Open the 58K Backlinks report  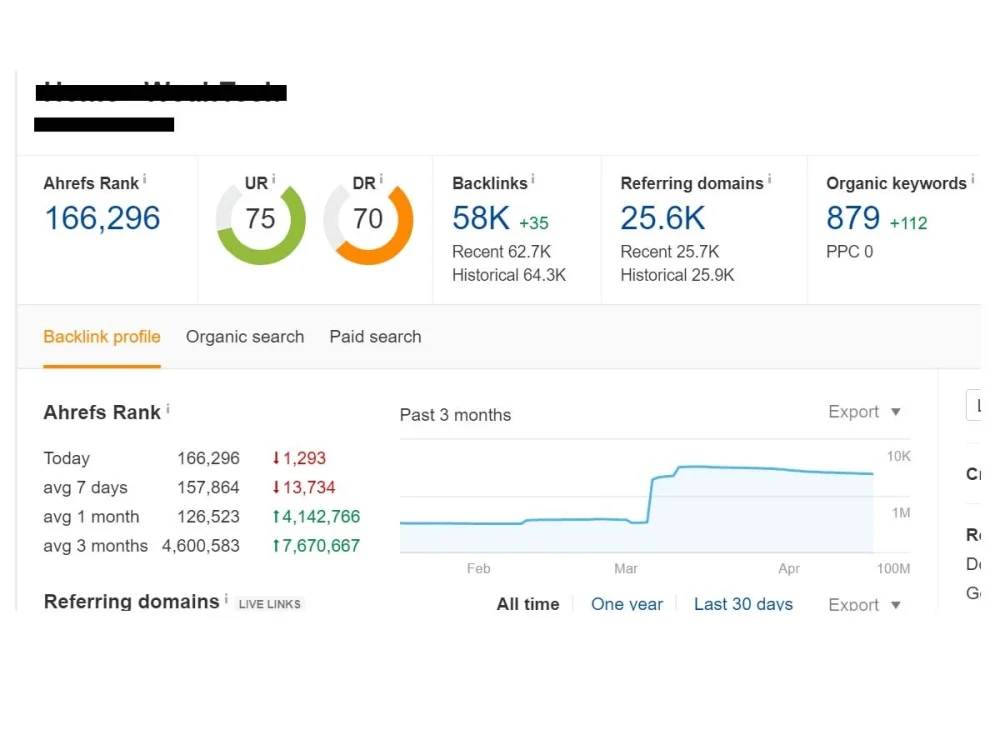480,218
